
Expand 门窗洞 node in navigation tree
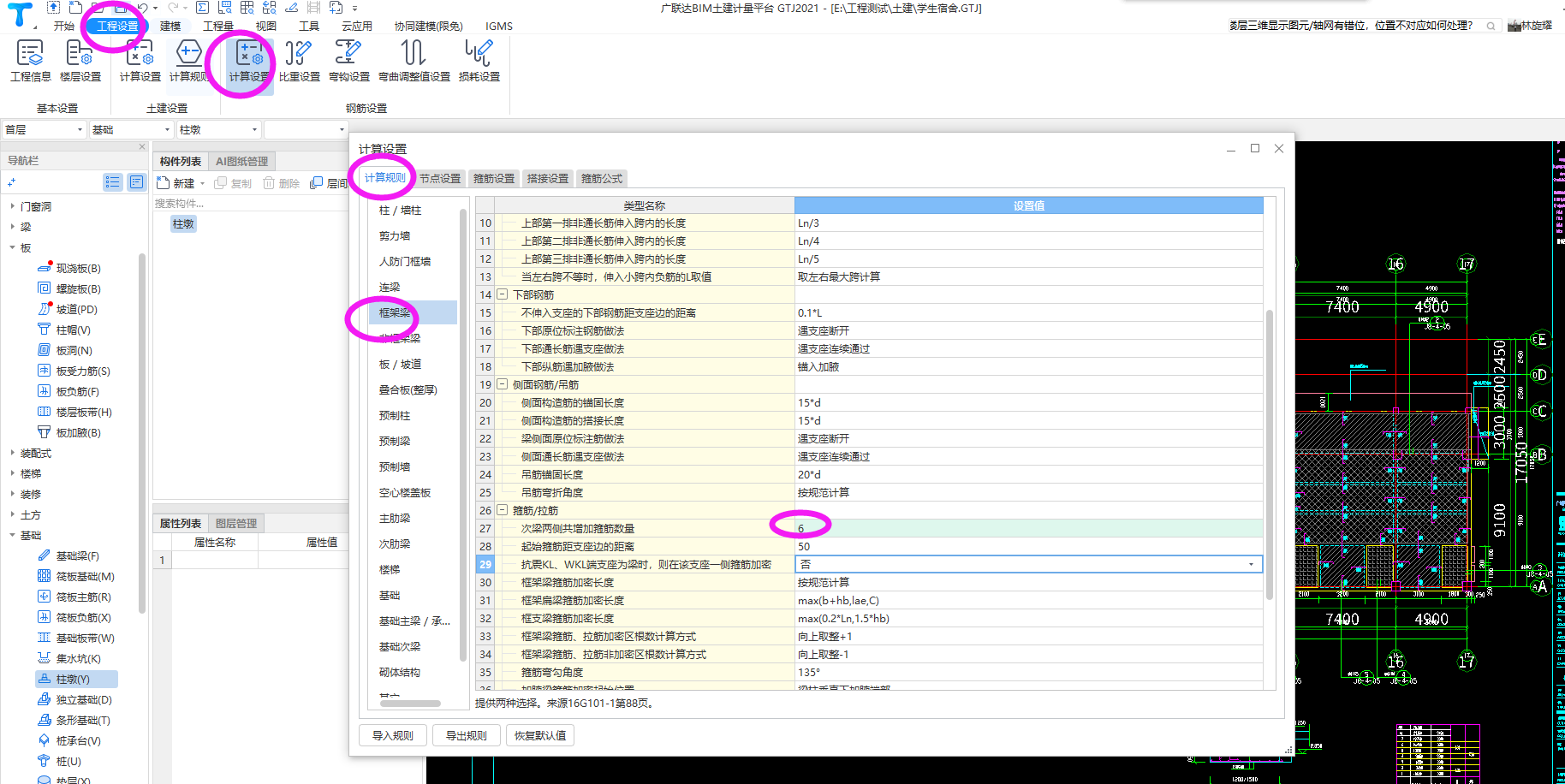coord(12,206)
